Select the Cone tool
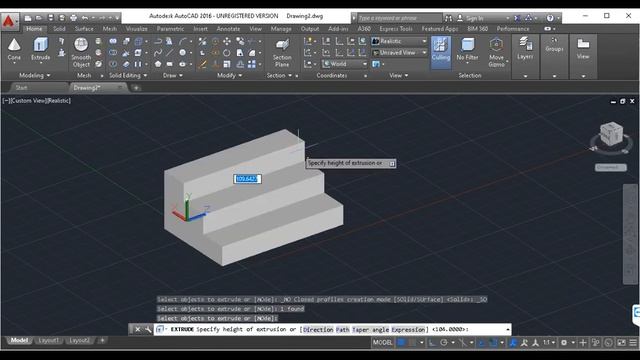 coord(14,49)
